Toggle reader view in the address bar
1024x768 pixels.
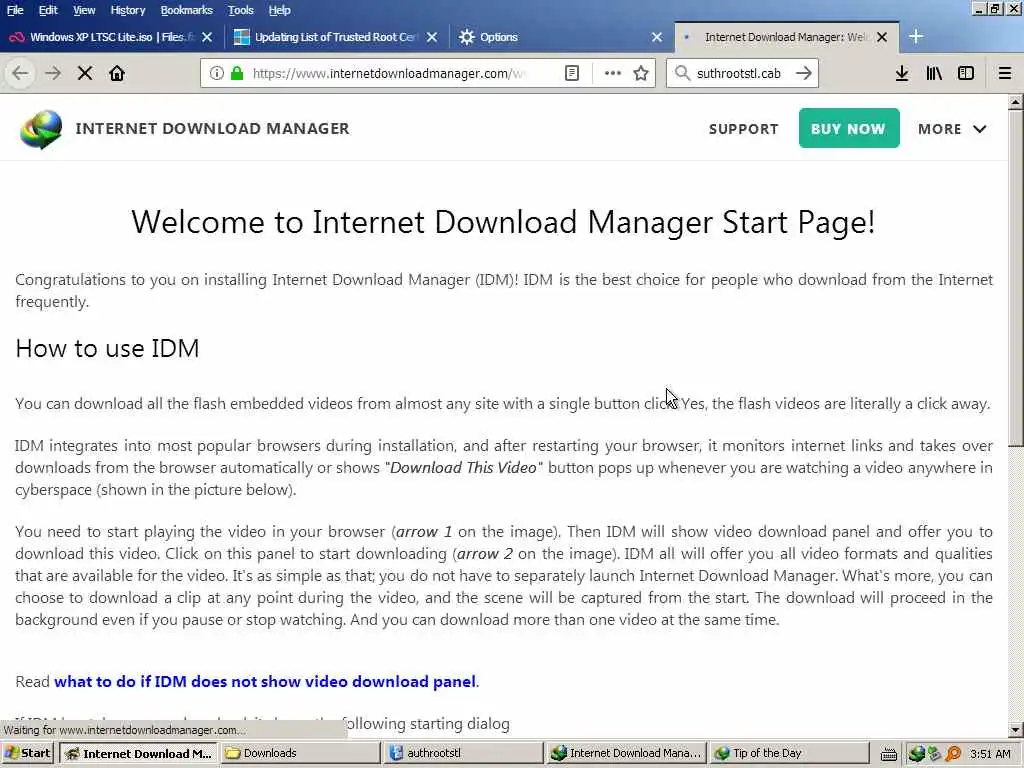tap(572, 73)
